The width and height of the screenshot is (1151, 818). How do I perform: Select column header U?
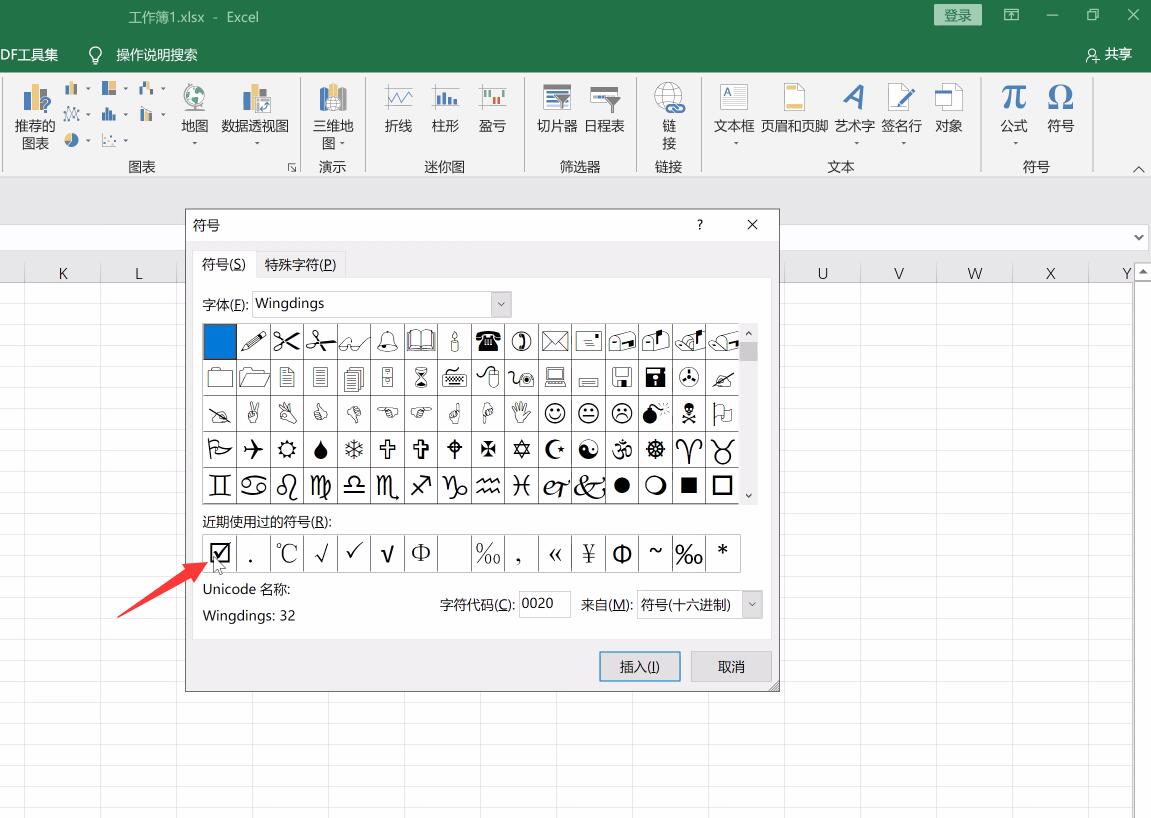click(x=822, y=273)
